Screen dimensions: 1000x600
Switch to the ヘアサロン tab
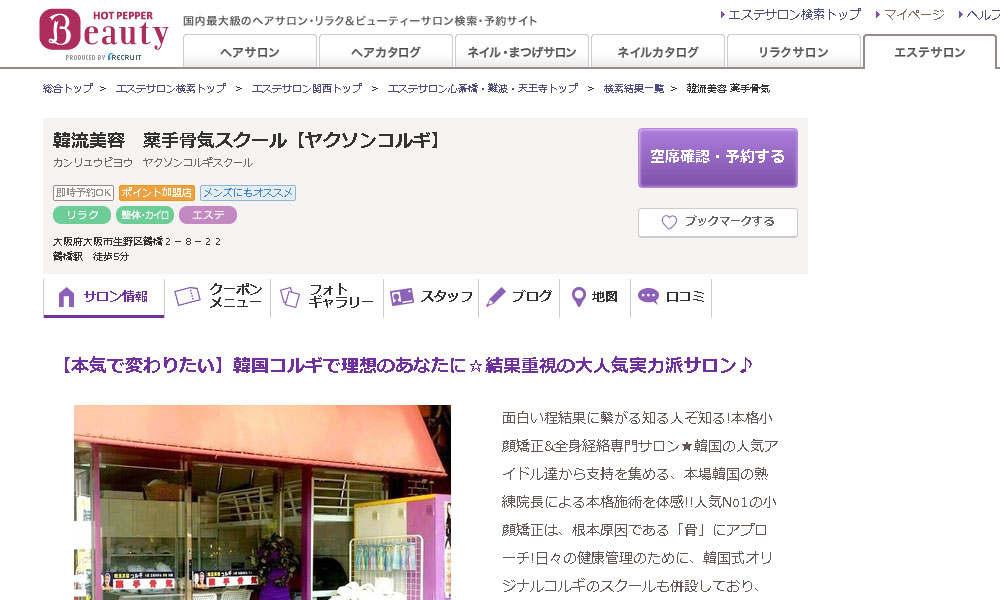point(249,52)
